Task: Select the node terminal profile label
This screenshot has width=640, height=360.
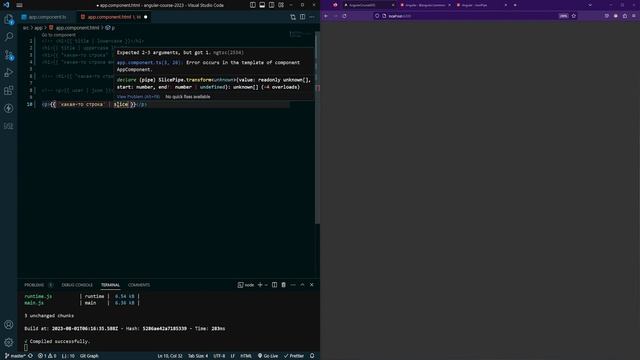Action: 246,285
